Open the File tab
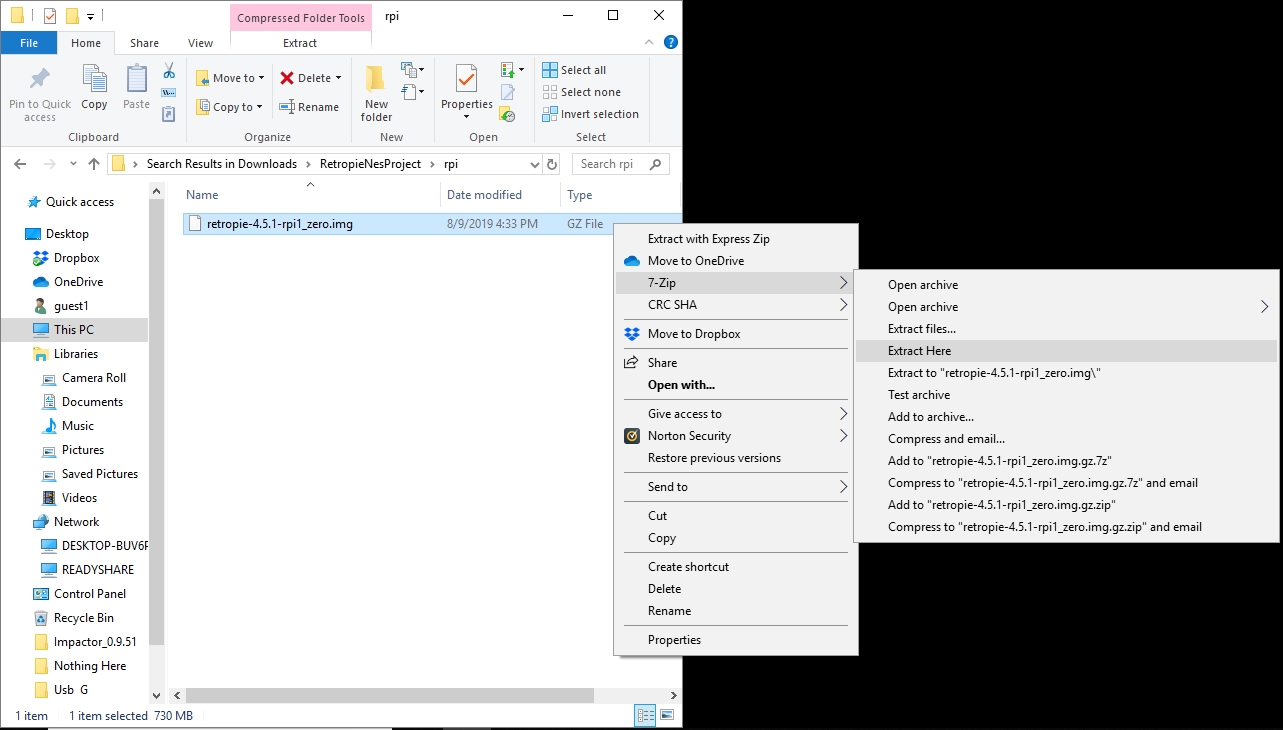1283x730 pixels. 29,43
